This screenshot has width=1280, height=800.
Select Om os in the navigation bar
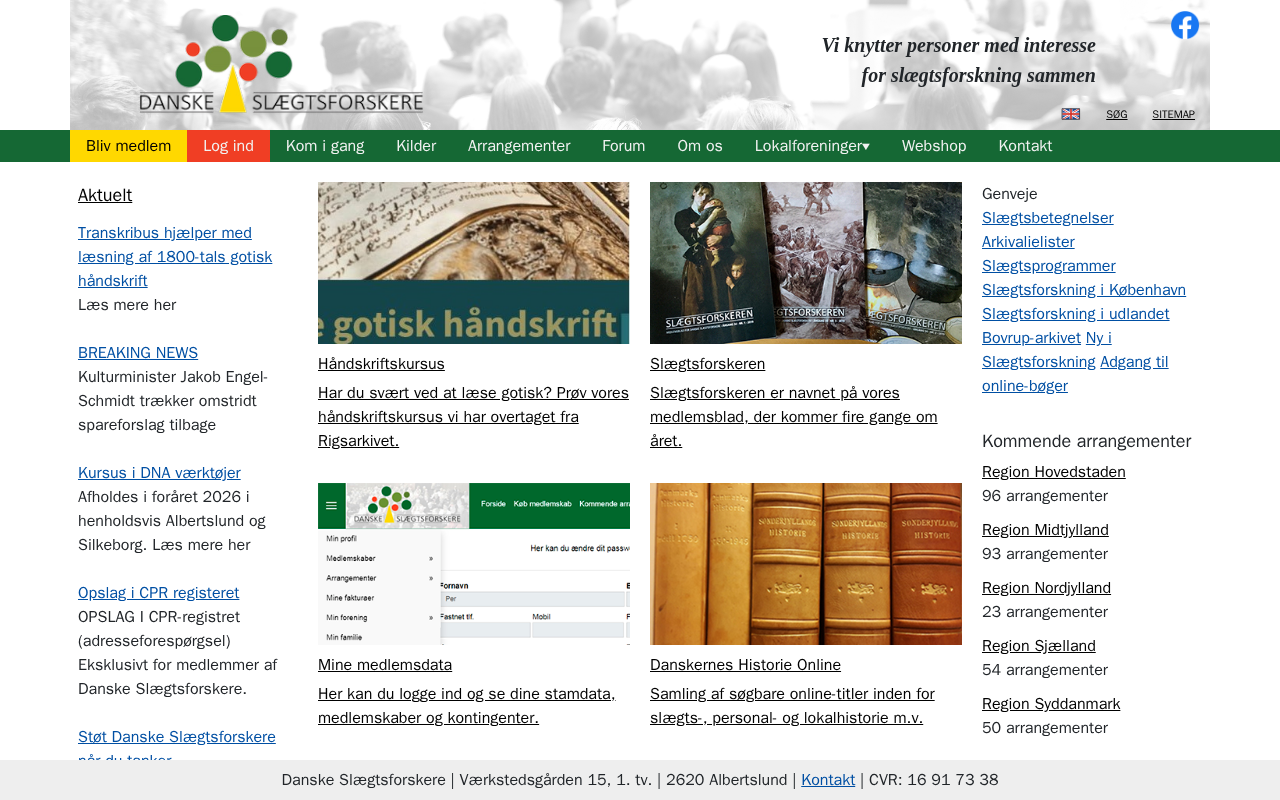[x=700, y=146]
